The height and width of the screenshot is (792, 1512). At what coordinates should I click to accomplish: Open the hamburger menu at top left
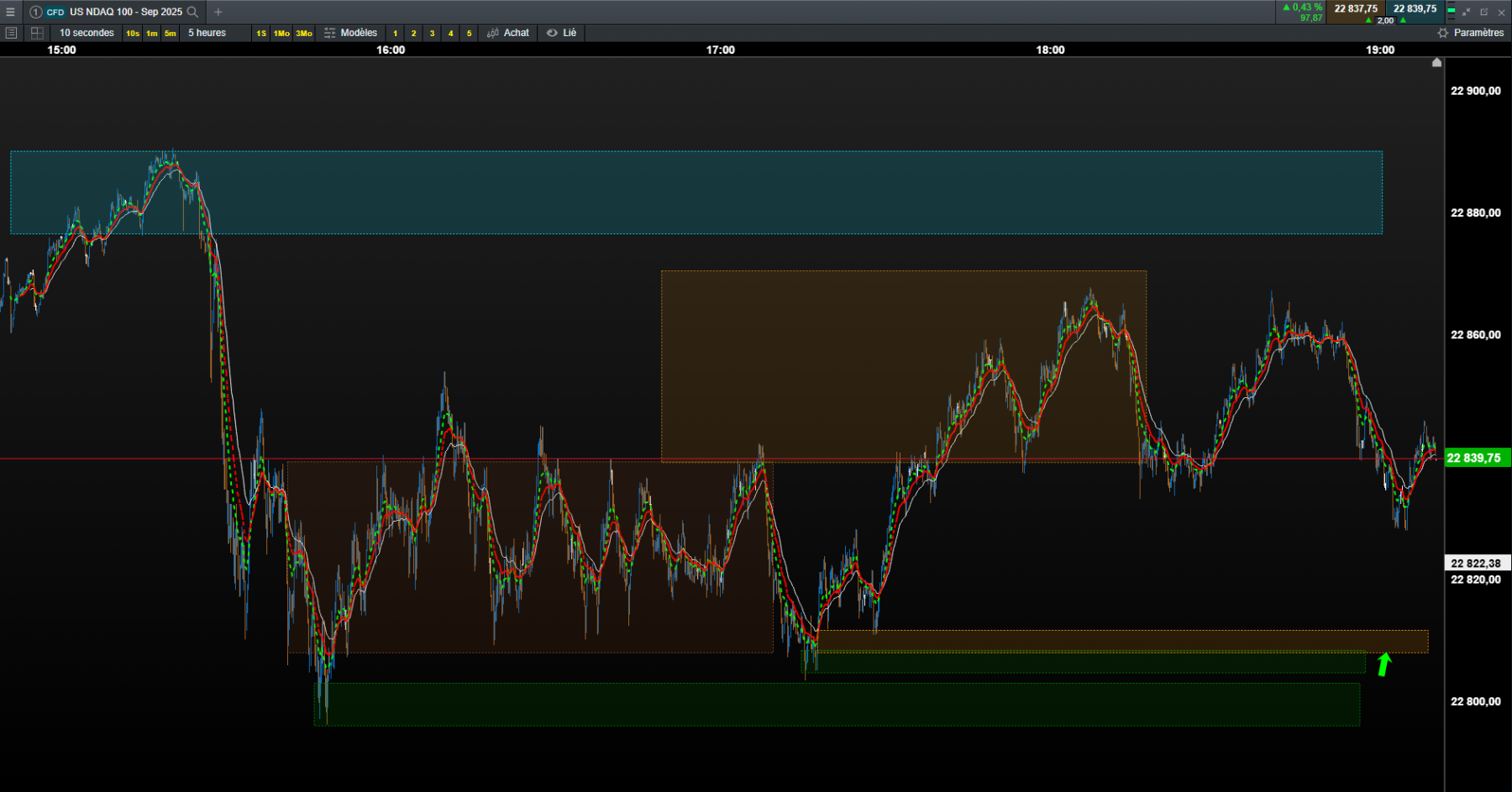coord(10,12)
